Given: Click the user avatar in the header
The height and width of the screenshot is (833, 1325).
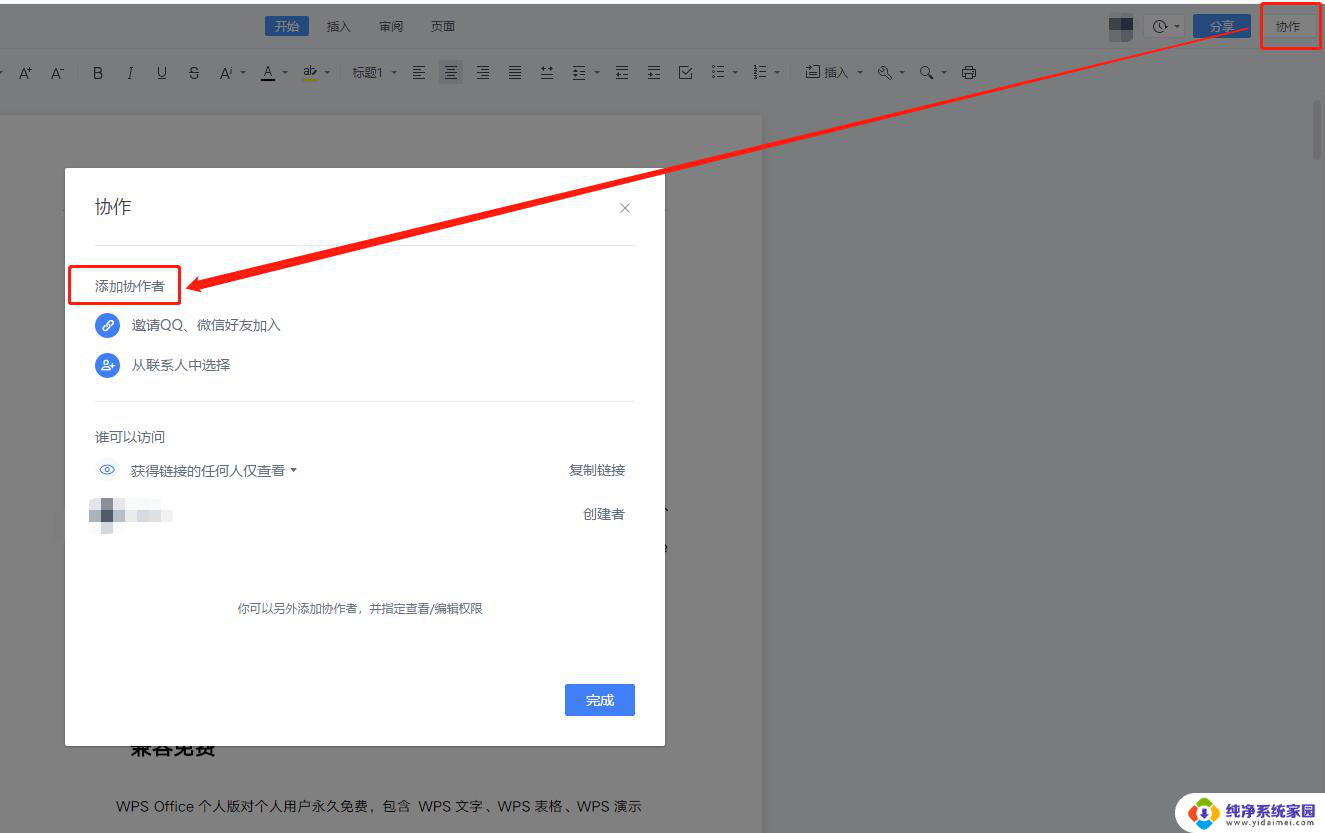Looking at the screenshot, I should pyautogui.click(x=1121, y=28).
